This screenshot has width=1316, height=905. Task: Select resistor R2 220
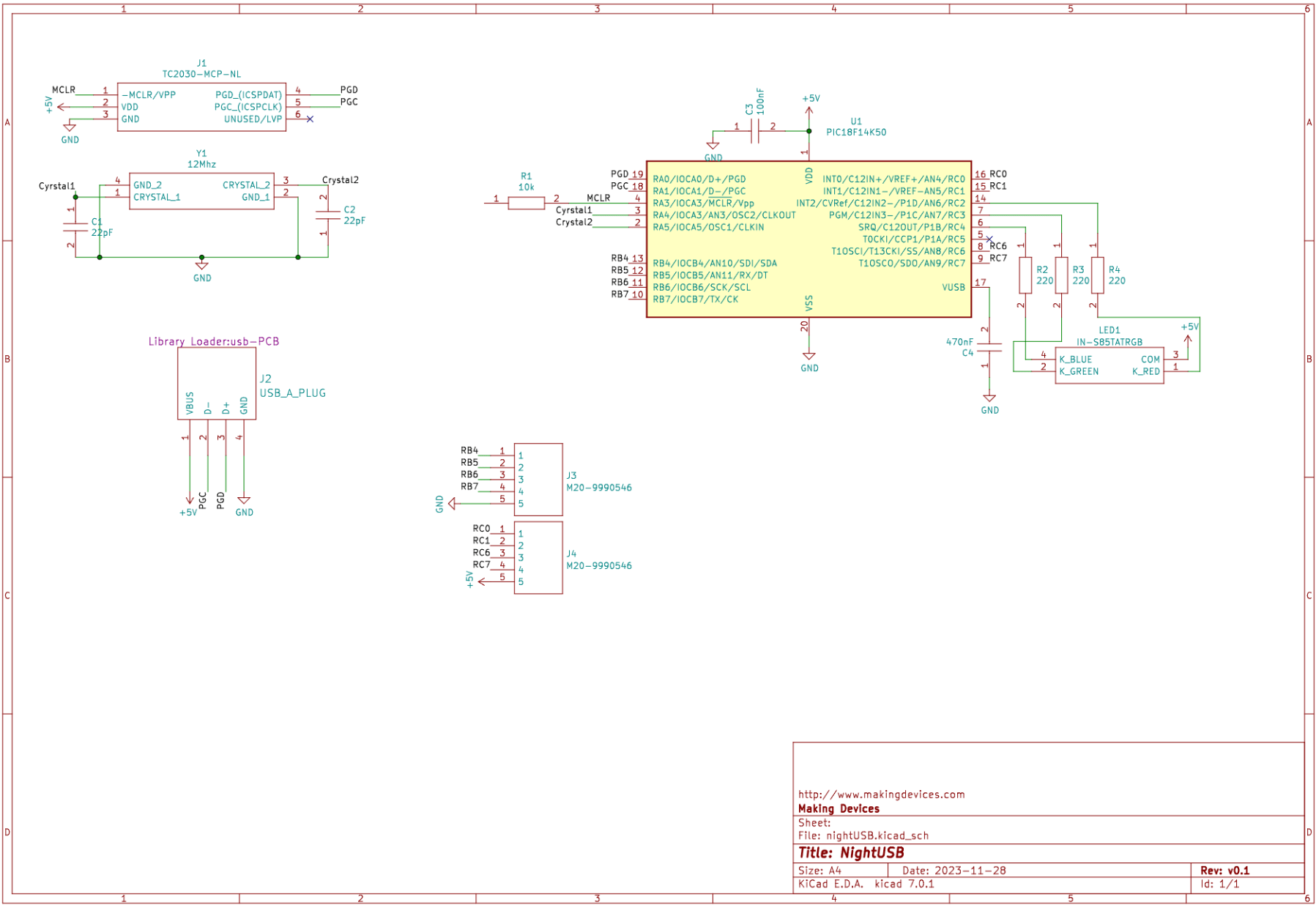[1024, 276]
